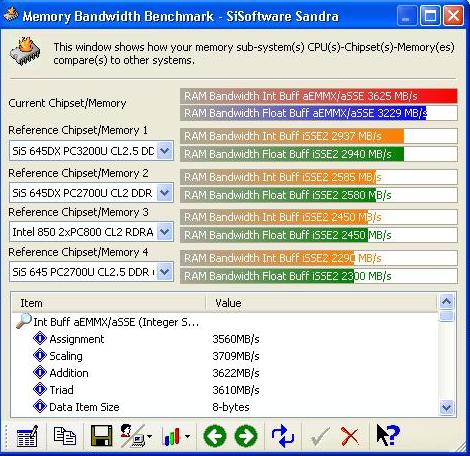This screenshot has width=470, height=456.
Task: Click the green Float Buff iSSE2 2940 MB/s bar
Action: (292, 154)
